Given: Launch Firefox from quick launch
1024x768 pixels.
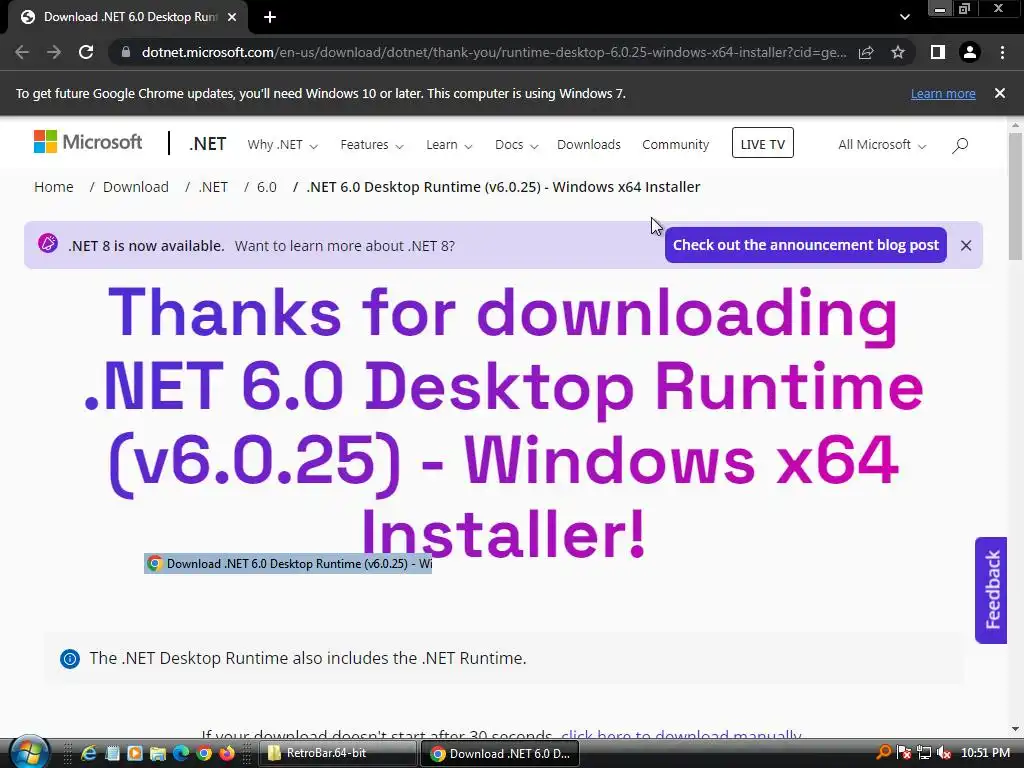Looking at the screenshot, I should [x=227, y=754].
